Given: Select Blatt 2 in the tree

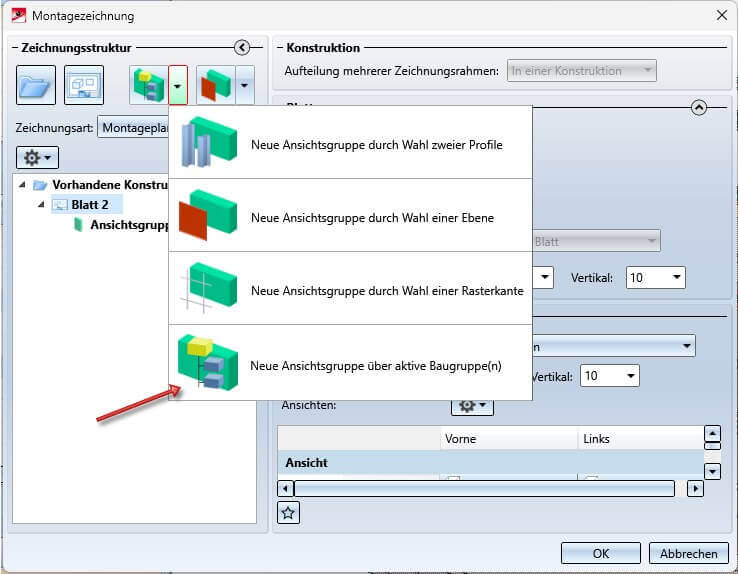Looking at the screenshot, I should [x=89, y=205].
